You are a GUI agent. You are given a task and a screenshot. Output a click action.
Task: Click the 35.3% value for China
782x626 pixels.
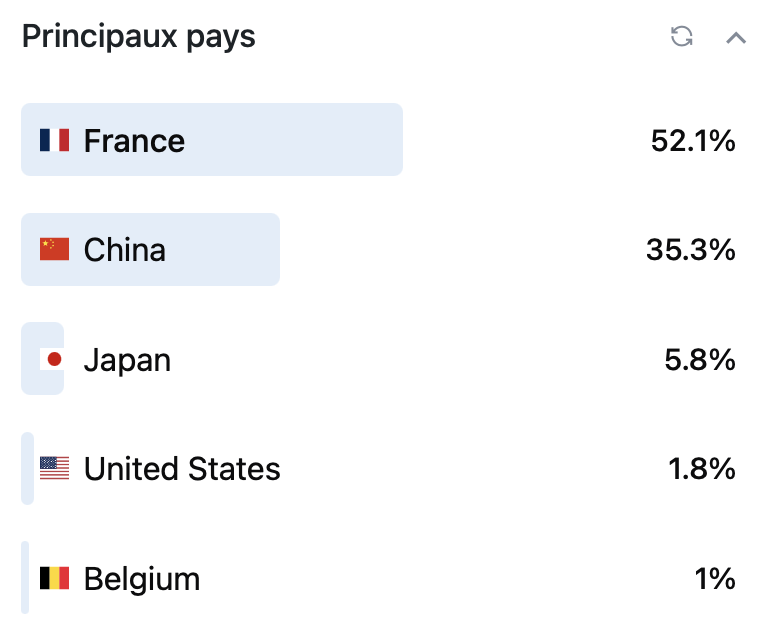pyautogui.click(x=691, y=250)
